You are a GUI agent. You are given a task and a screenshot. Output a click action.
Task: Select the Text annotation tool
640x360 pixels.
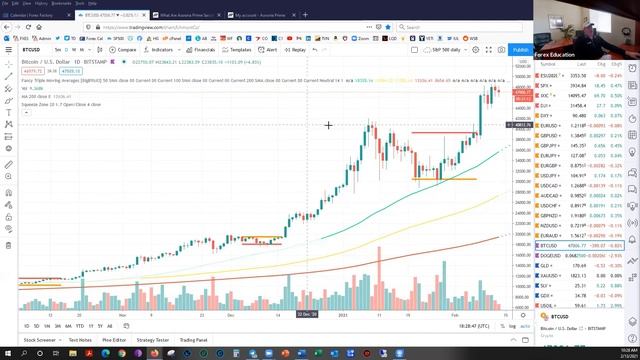(x=9, y=113)
